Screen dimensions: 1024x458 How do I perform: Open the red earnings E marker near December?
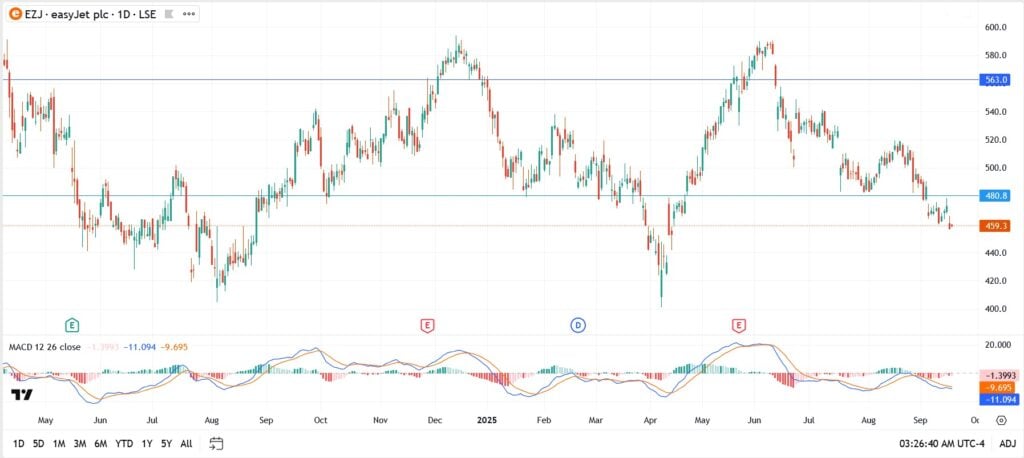427,325
